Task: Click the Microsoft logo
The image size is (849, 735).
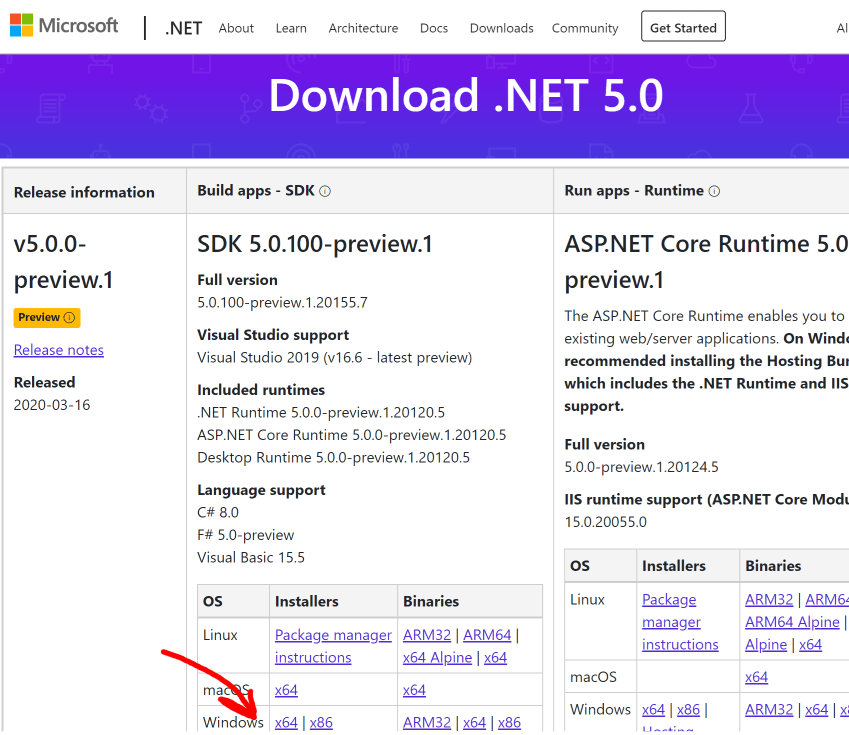Action: (64, 25)
